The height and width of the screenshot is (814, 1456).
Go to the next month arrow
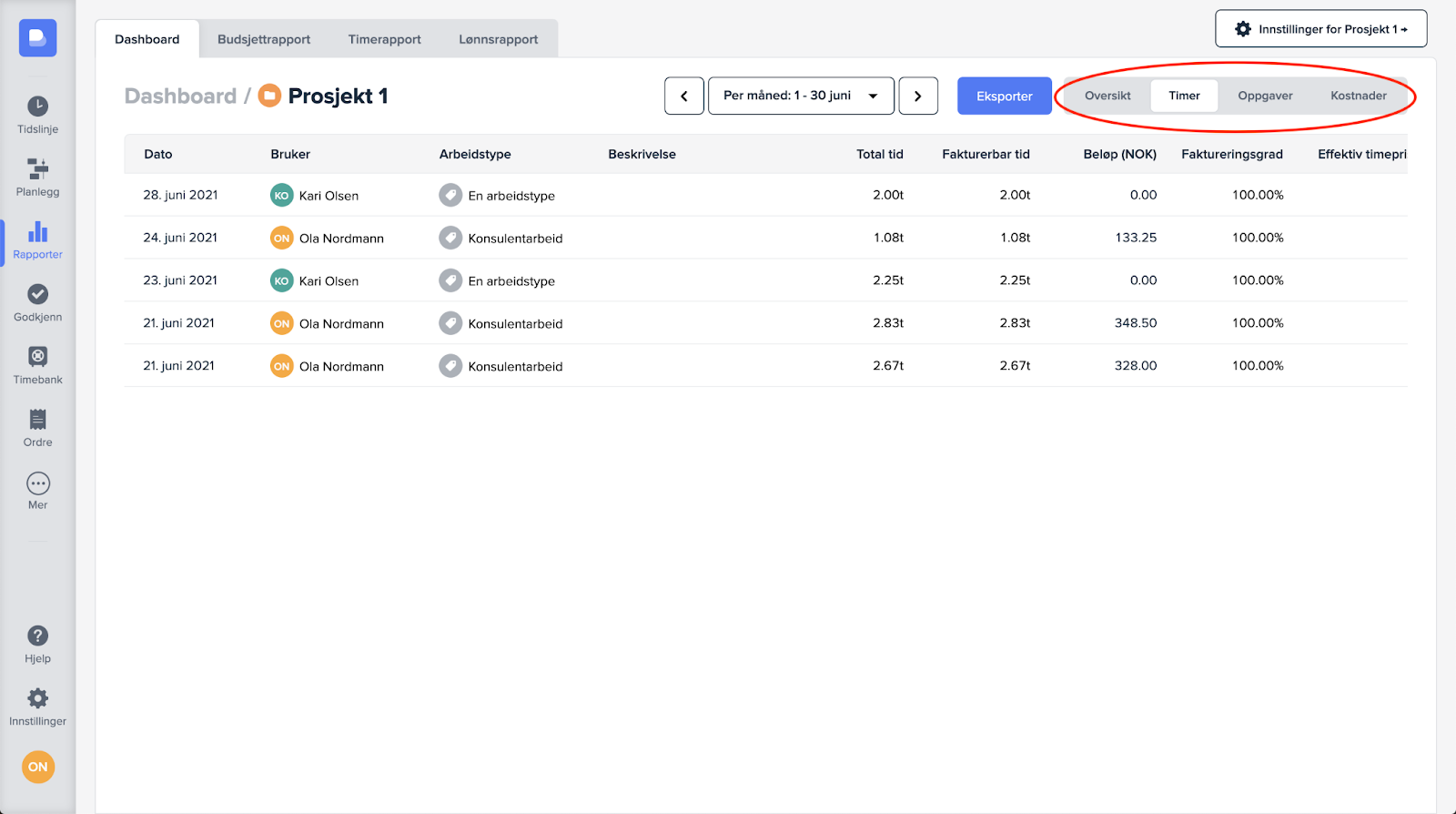(x=918, y=96)
